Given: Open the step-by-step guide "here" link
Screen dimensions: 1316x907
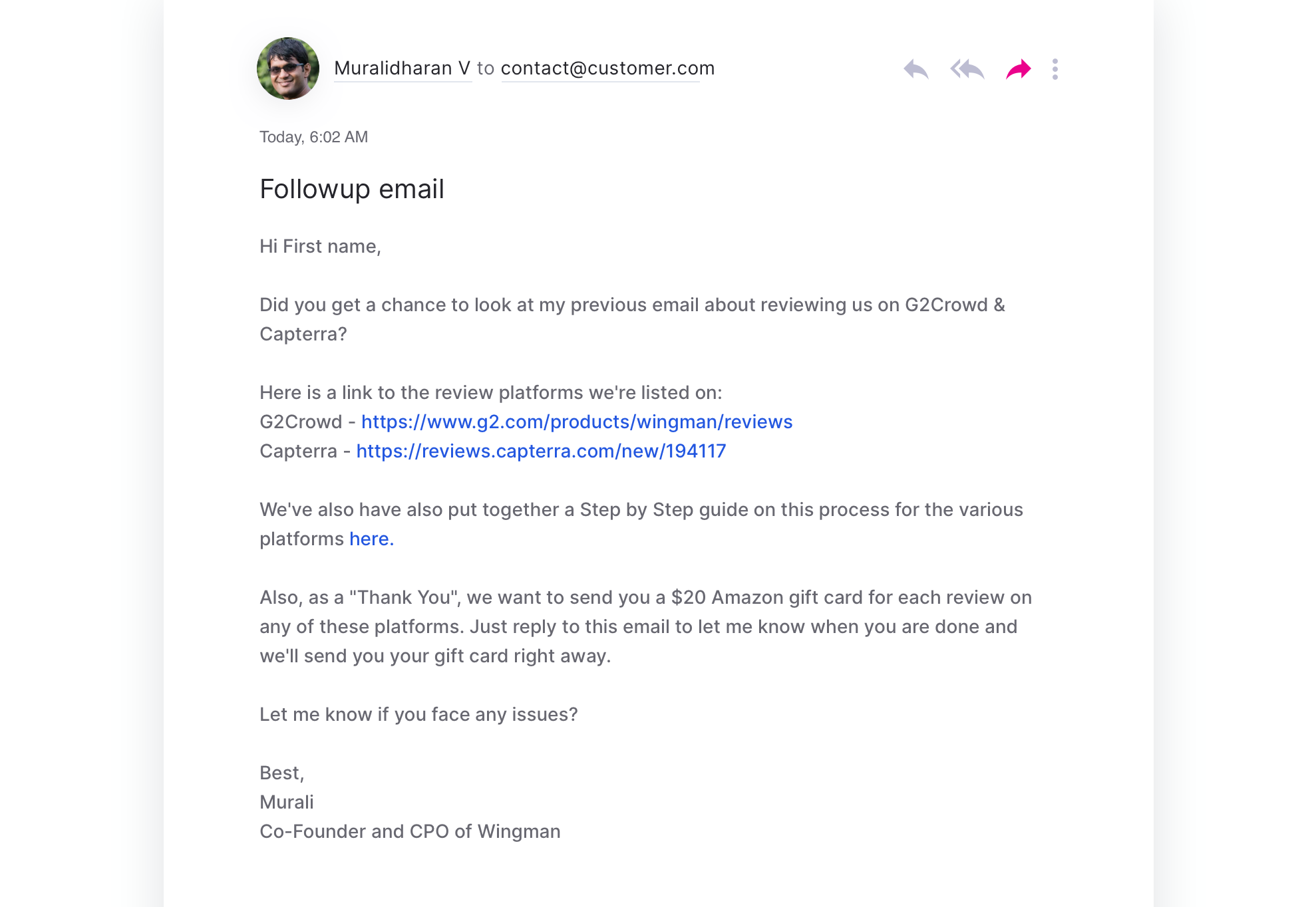Looking at the screenshot, I should [371, 539].
